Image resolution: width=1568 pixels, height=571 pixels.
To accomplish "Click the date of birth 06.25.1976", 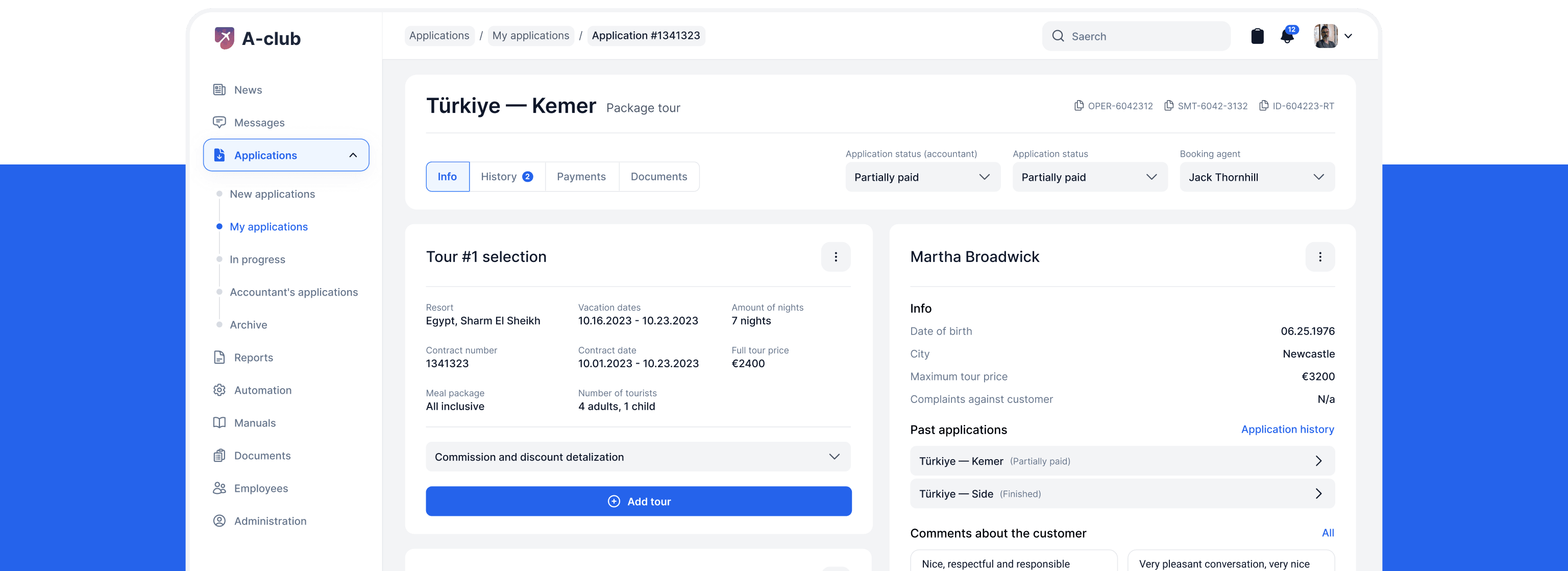I will click(1308, 331).
